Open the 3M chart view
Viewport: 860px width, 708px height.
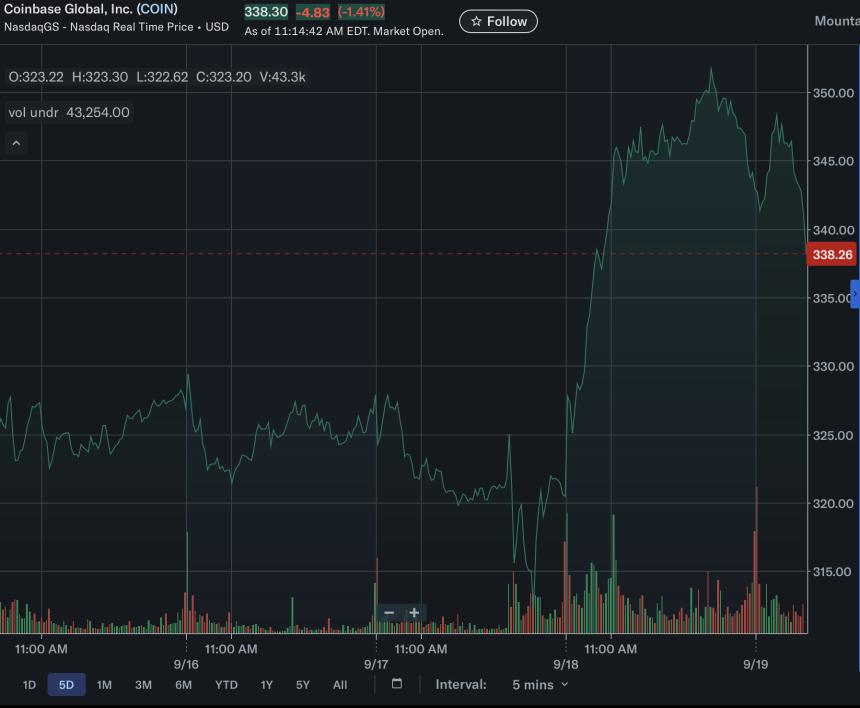[141, 684]
